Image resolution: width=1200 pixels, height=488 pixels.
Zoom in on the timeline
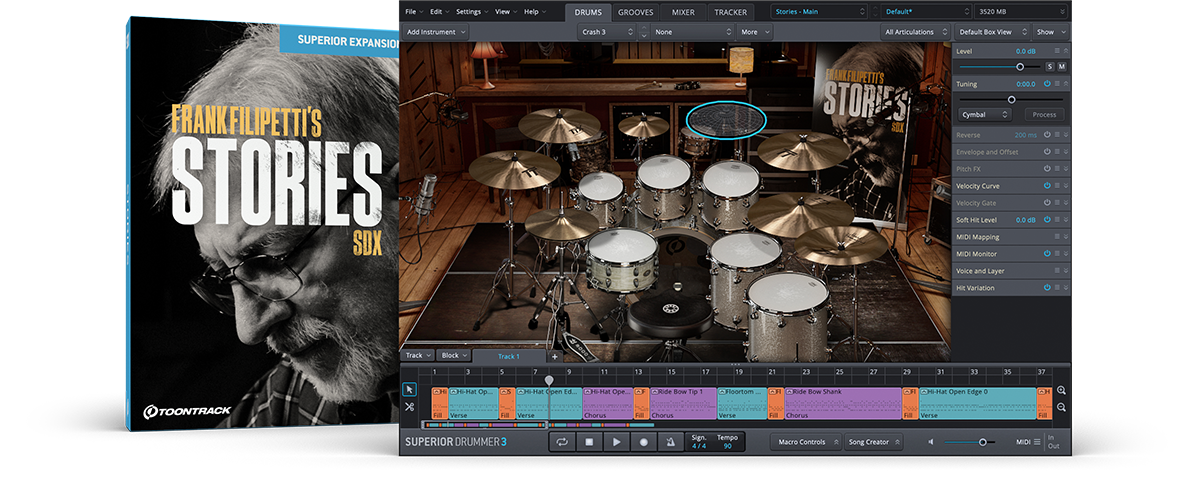click(x=1061, y=391)
